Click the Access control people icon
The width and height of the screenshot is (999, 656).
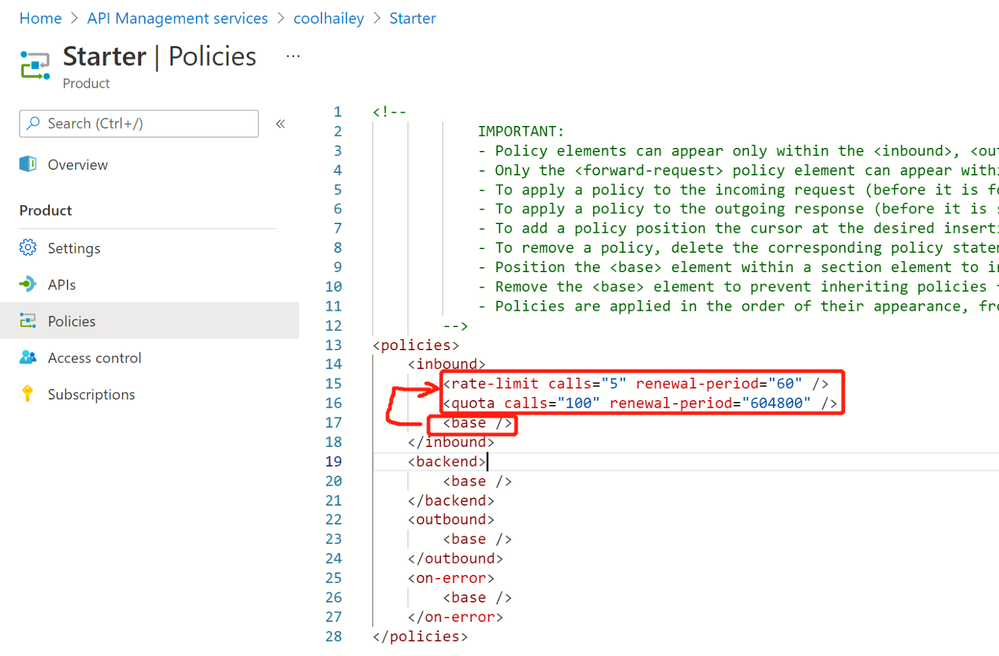28,357
